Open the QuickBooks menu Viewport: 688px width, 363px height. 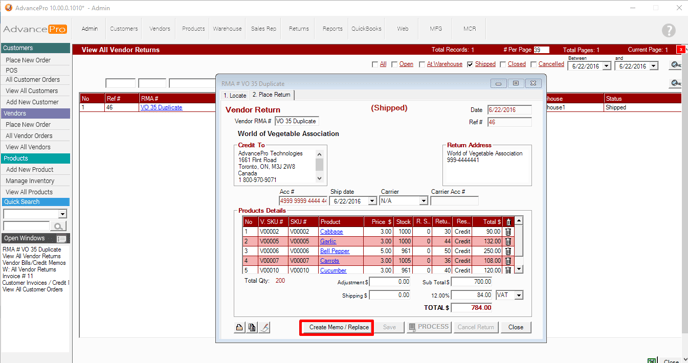[x=366, y=29]
